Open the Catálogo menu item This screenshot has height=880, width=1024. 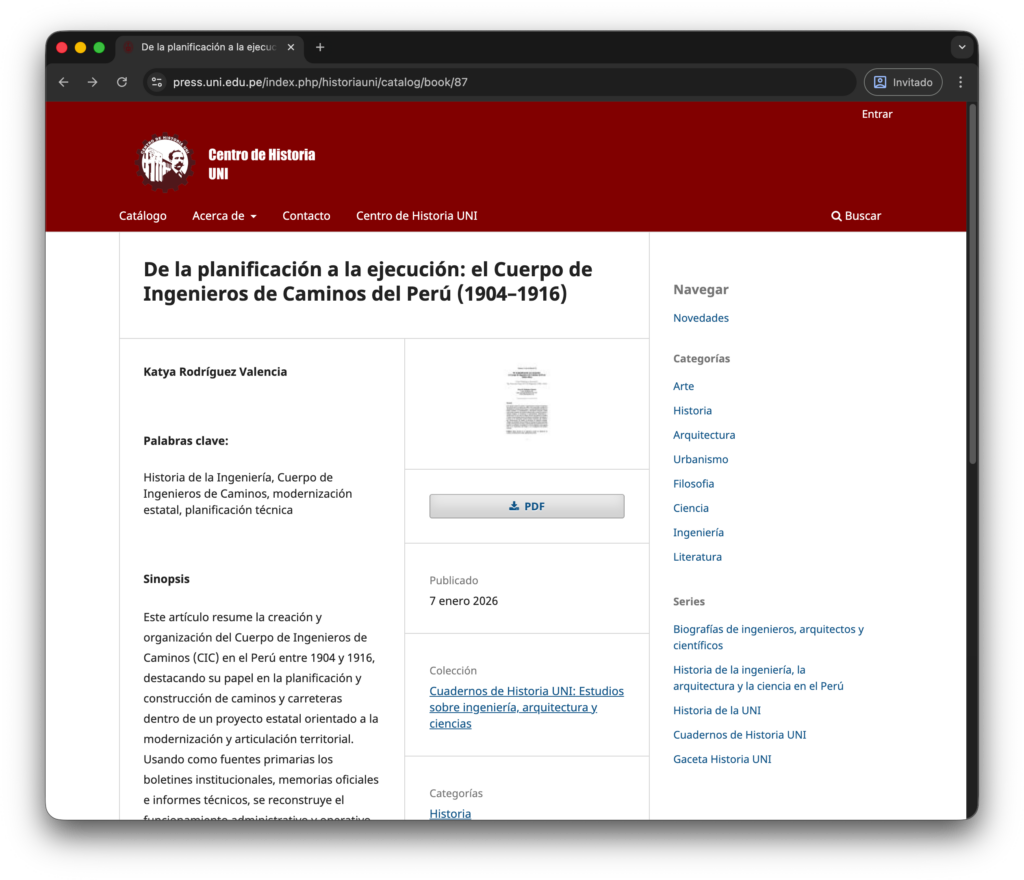pyautogui.click(x=143, y=216)
